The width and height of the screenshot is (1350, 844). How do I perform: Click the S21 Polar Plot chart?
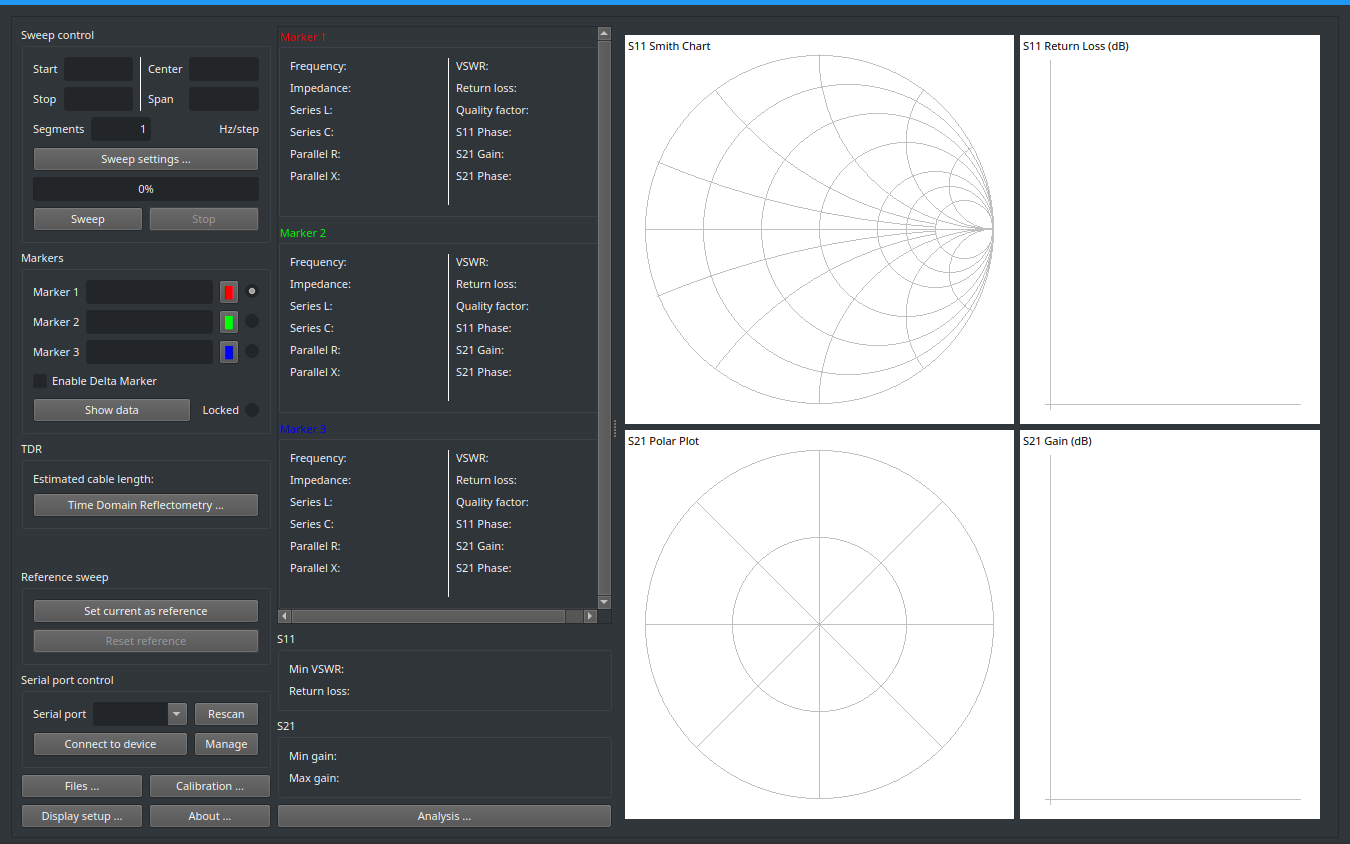click(x=819, y=624)
